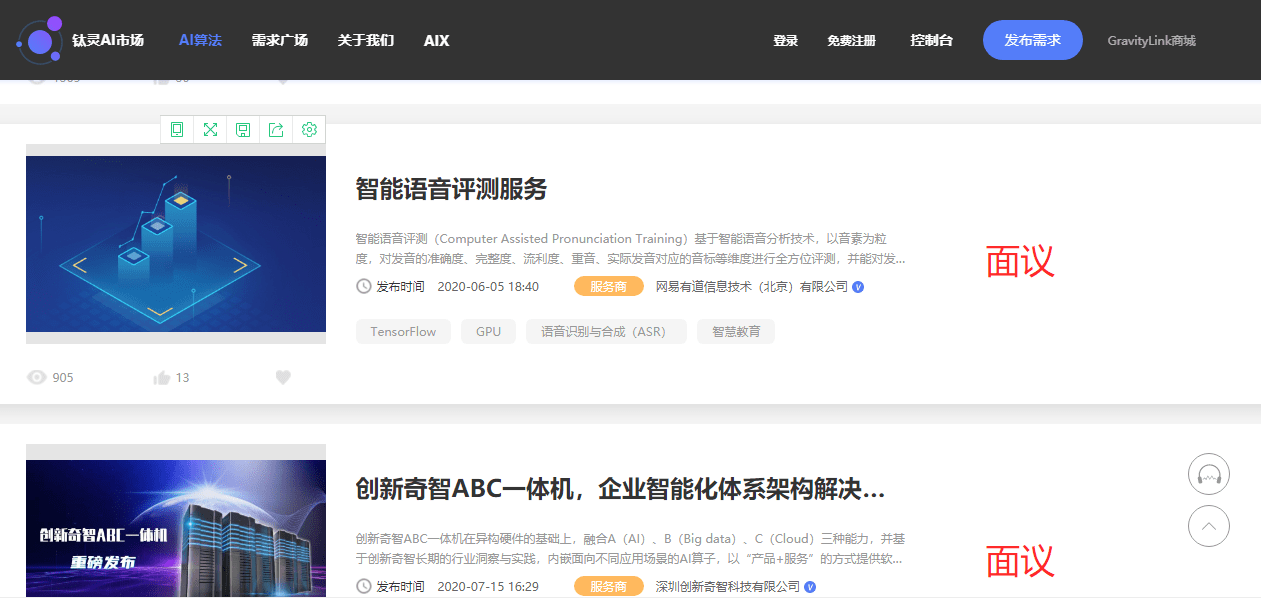Click the clock icon beside 2020-06-05 18:40
The image size is (1261, 602).
(x=364, y=286)
